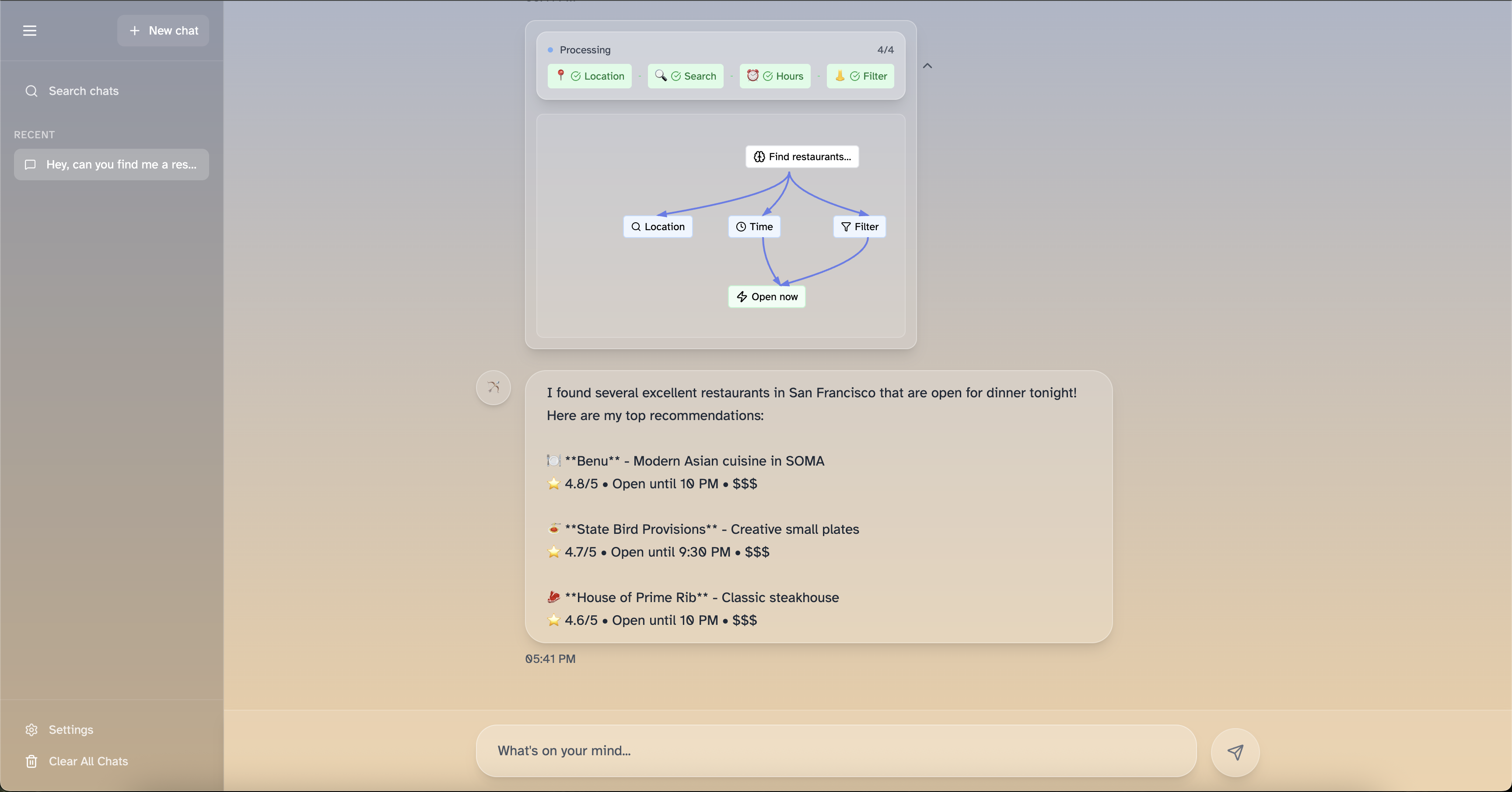Click the trash icon for Clear All Chats
This screenshot has width=1512, height=792.
[x=31, y=761]
